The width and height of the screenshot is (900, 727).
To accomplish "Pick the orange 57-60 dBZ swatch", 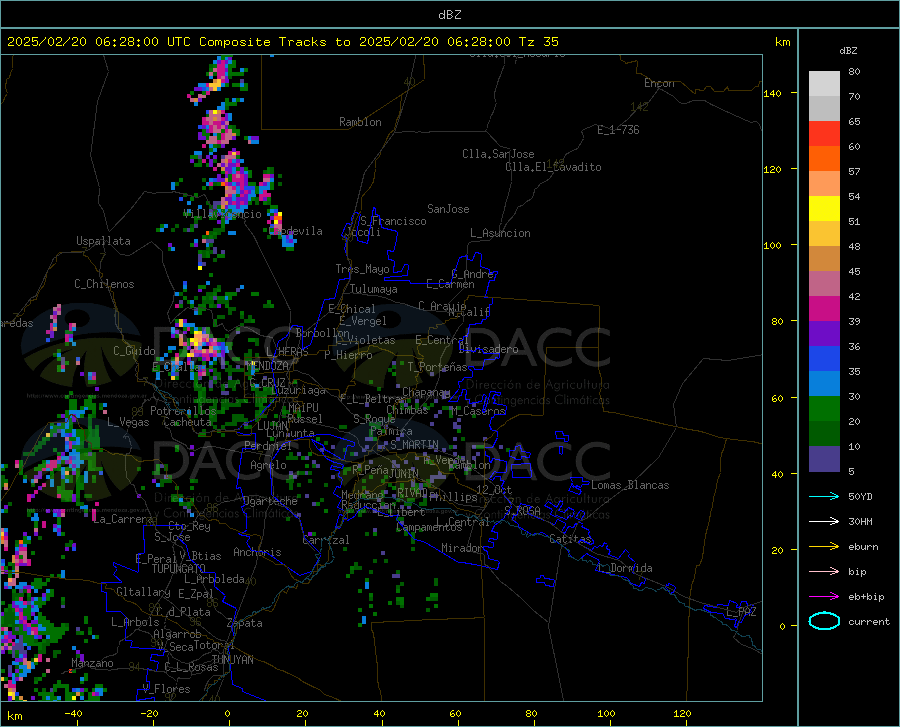I will [x=824, y=159].
